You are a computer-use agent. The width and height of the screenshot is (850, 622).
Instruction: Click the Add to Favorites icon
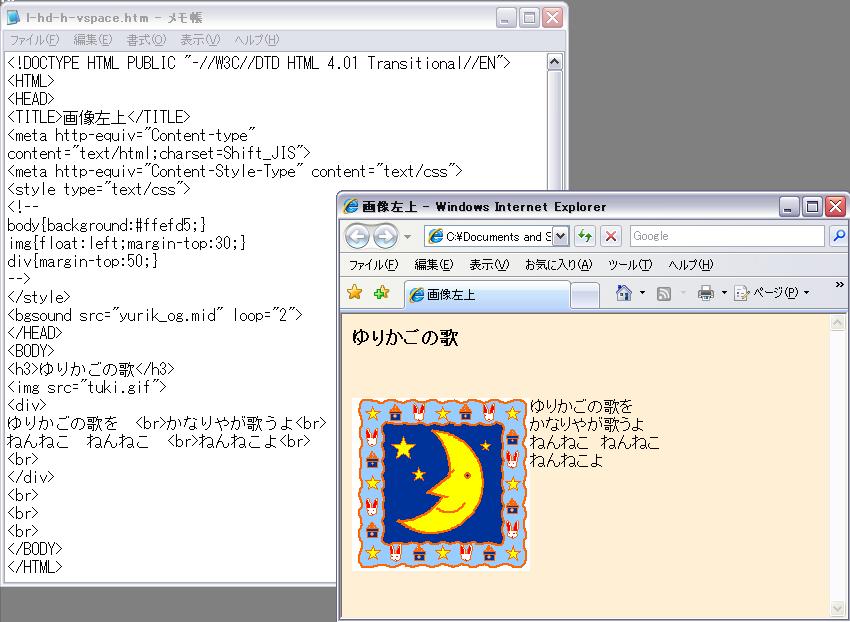(382, 293)
